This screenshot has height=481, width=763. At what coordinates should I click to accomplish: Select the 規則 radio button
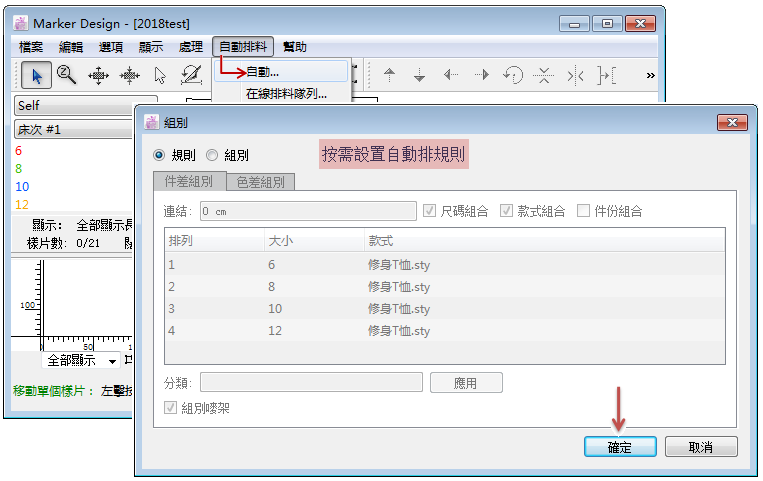coord(159,155)
